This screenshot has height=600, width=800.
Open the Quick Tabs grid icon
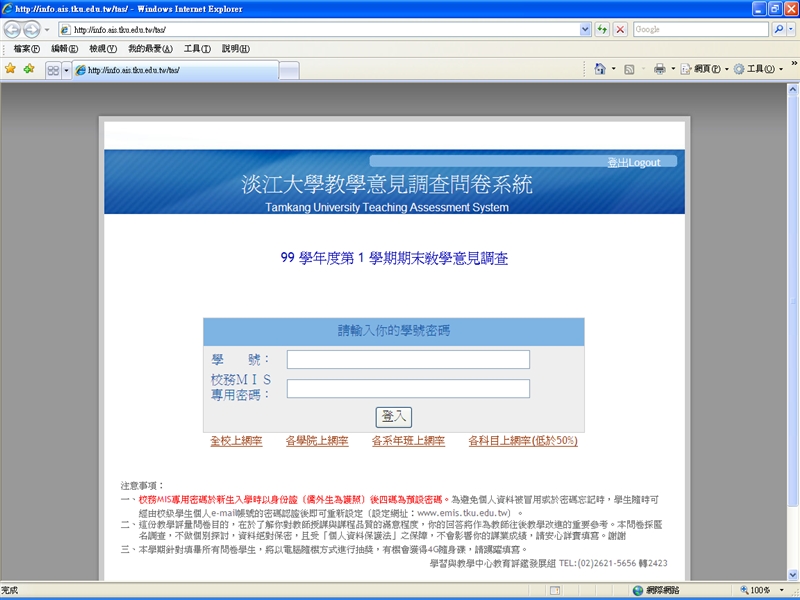pos(52,70)
